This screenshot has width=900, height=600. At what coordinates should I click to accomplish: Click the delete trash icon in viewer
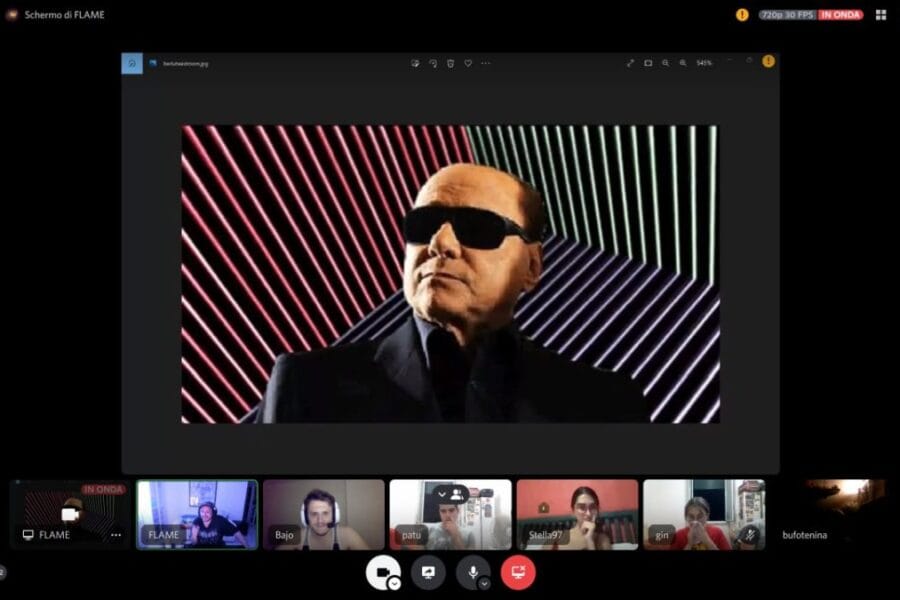(451, 63)
